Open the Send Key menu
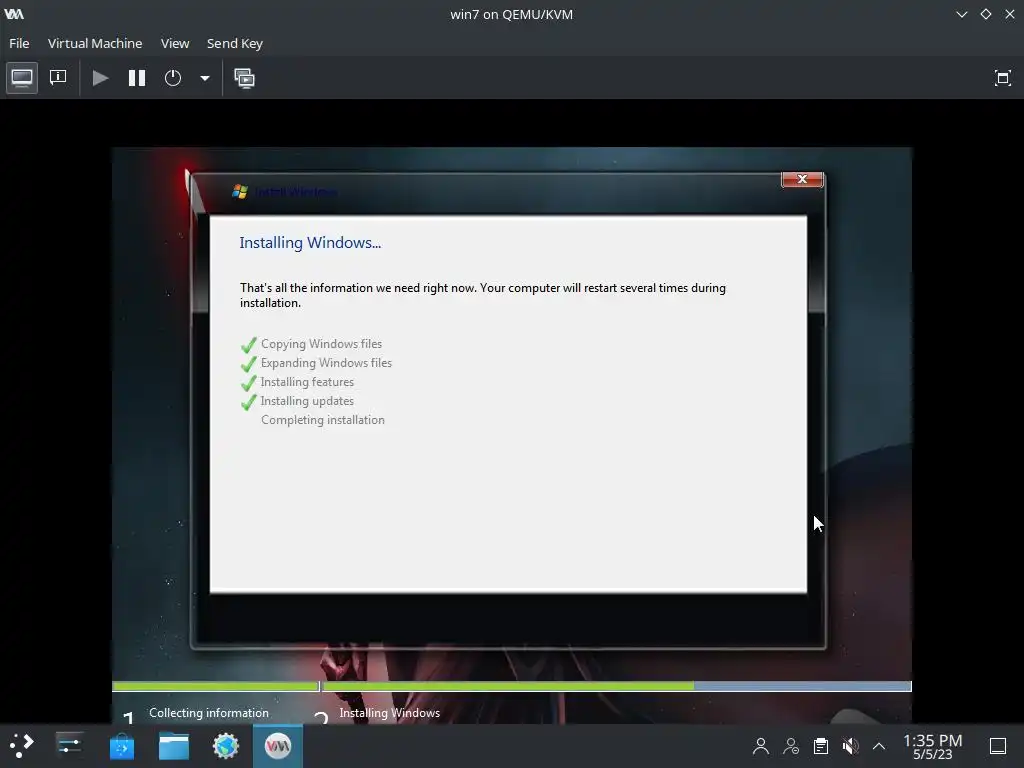The width and height of the screenshot is (1024, 768). pyautogui.click(x=234, y=43)
